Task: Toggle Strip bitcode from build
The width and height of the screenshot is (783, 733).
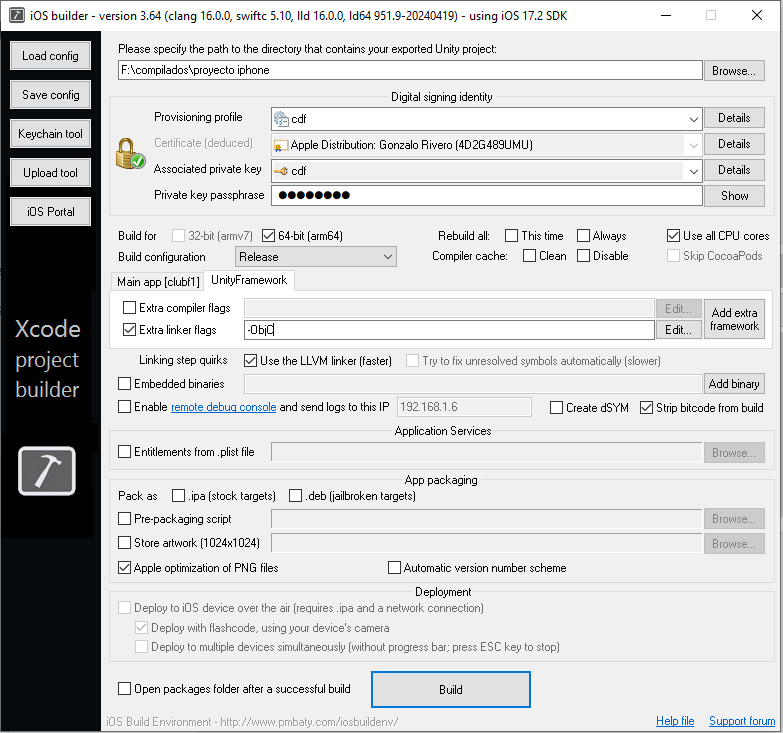Action: pos(646,407)
